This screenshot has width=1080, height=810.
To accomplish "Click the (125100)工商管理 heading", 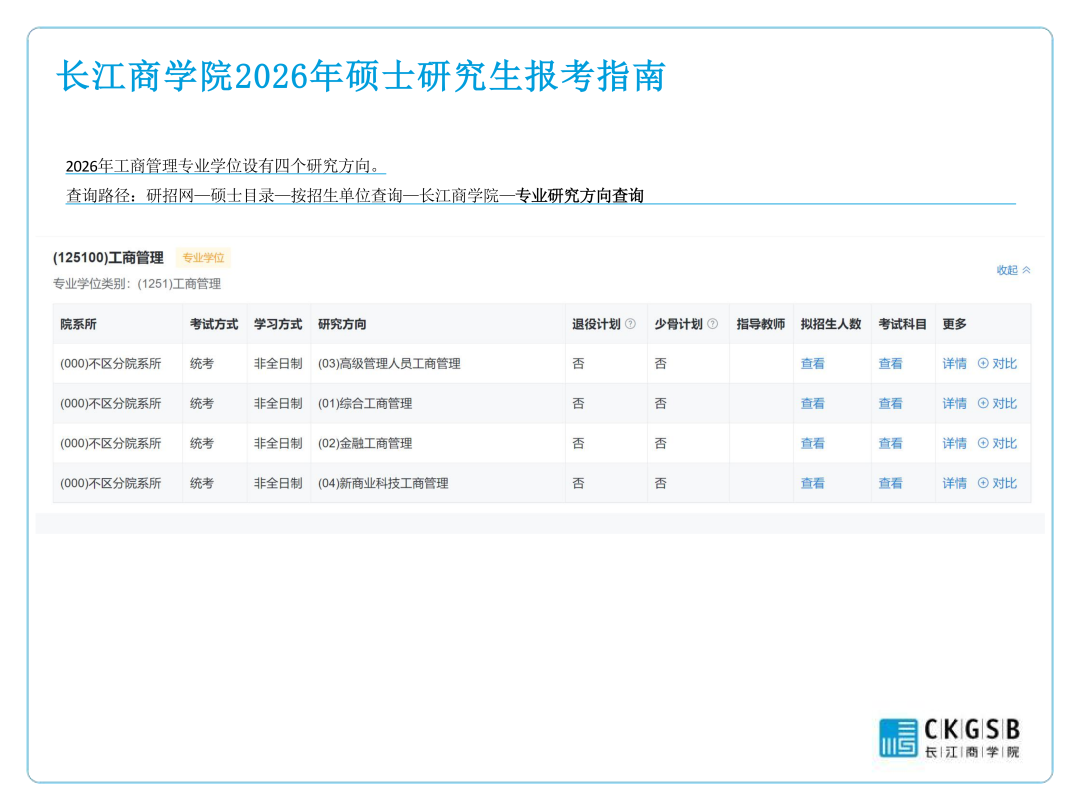I will [x=108, y=258].
